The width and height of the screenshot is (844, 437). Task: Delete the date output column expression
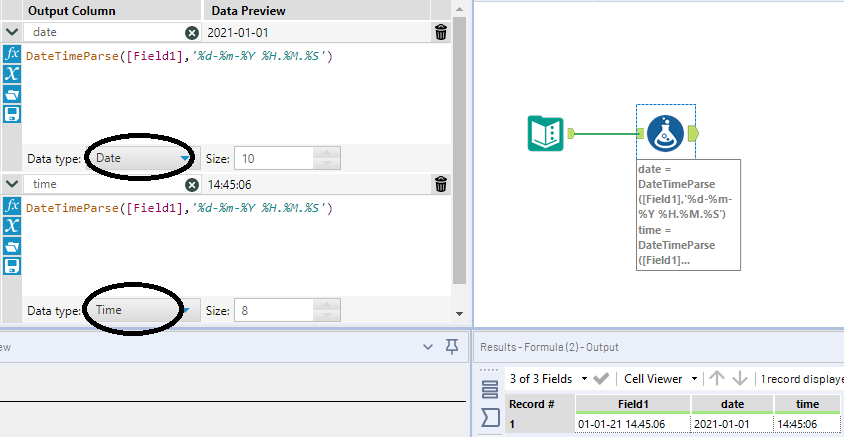441,33
